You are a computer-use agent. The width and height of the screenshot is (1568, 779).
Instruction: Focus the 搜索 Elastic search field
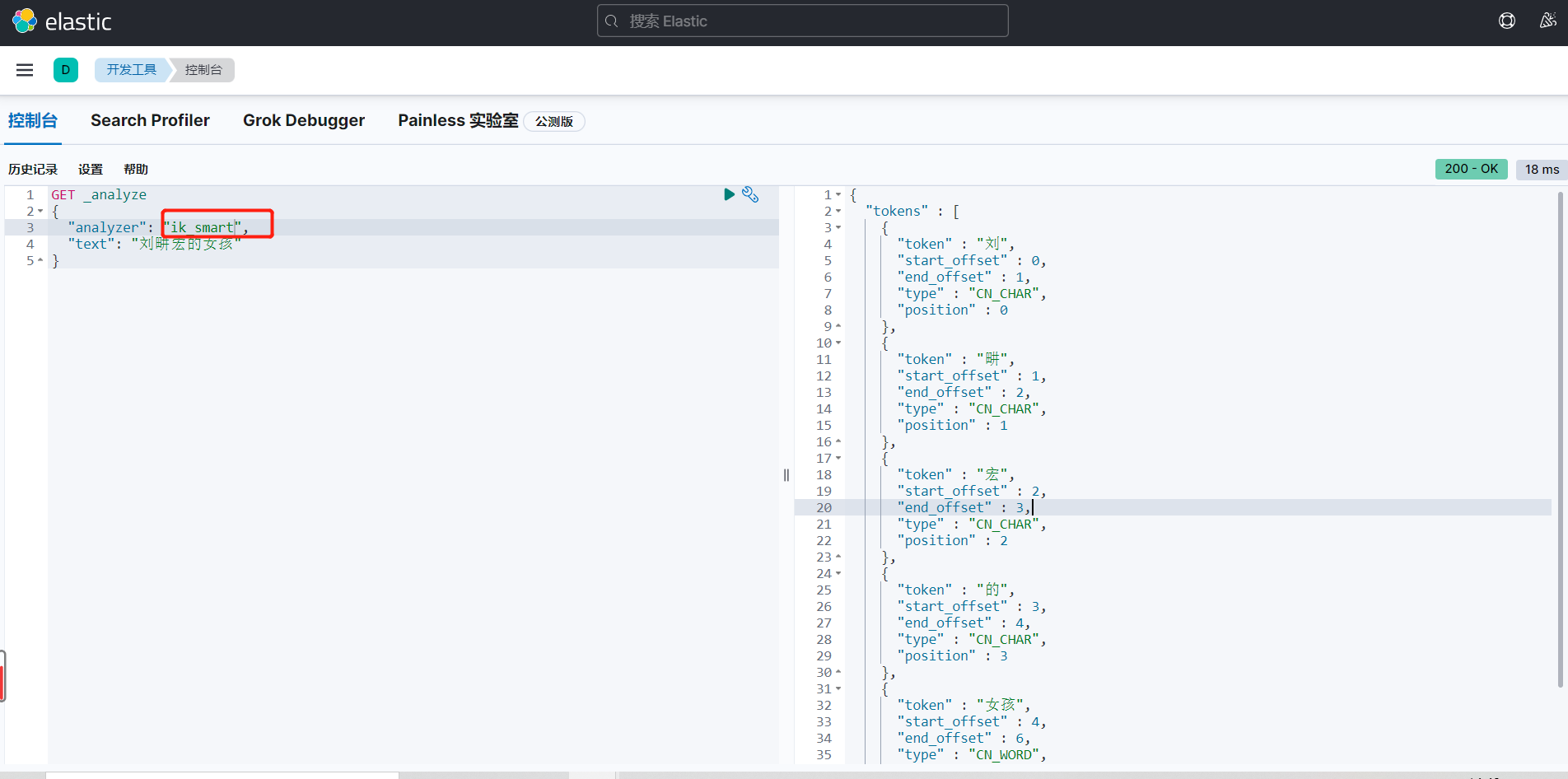click(x=803, y=21)
